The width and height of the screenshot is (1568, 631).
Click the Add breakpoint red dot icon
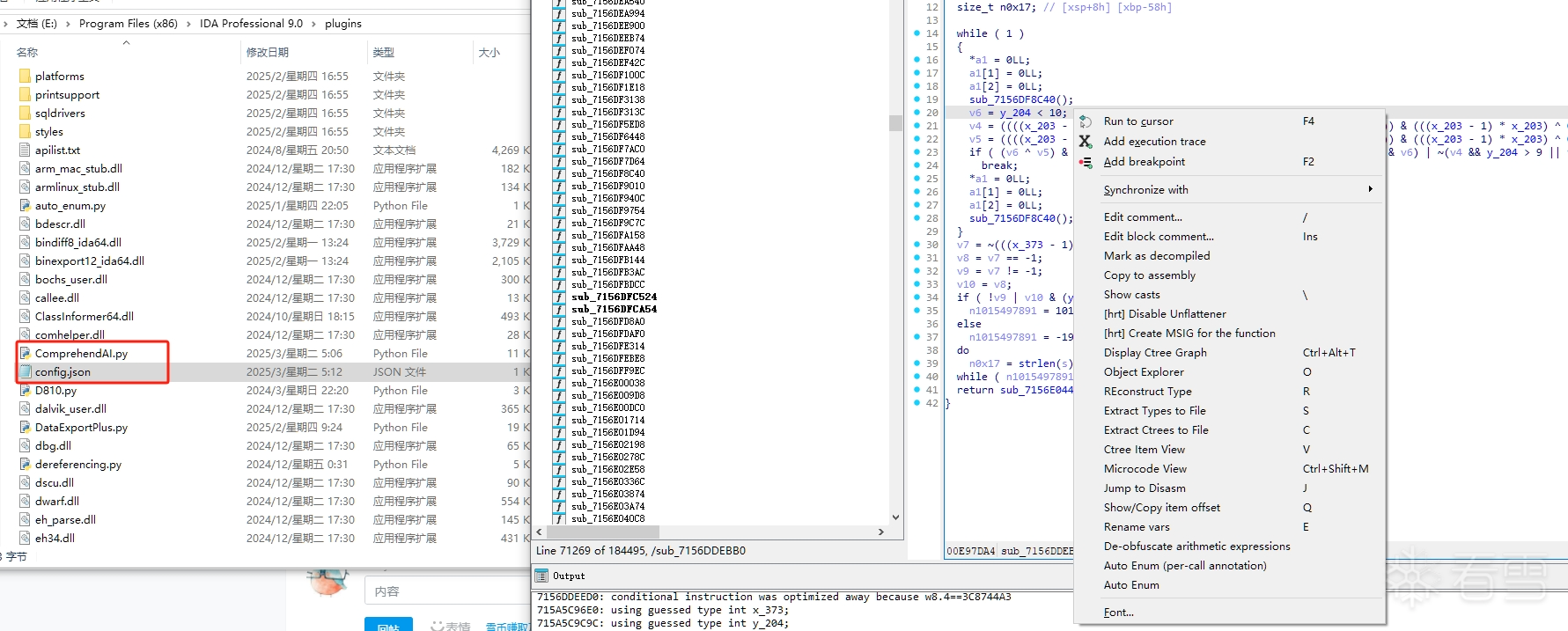pyautogui.click(x=1086, y=162)
